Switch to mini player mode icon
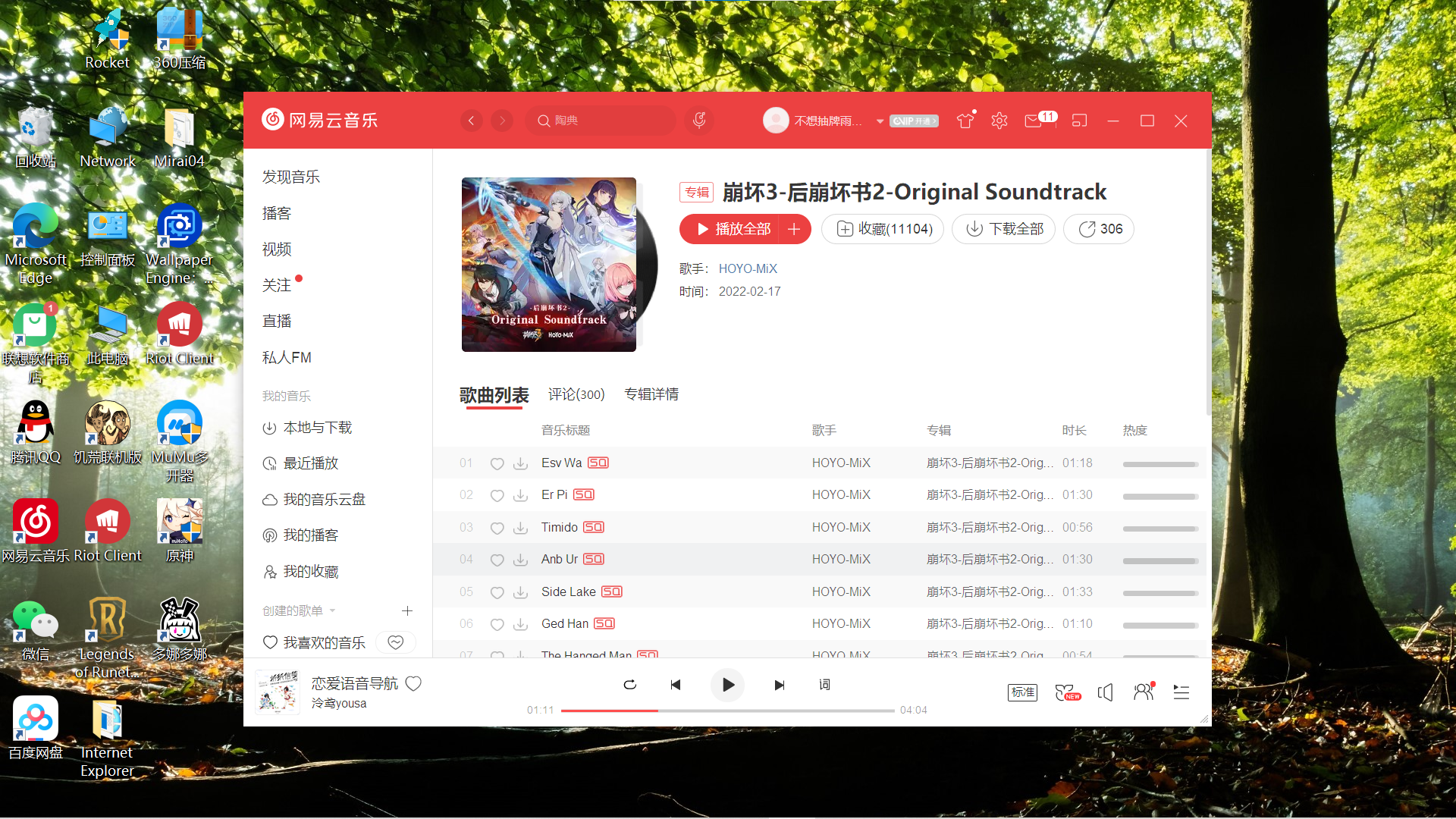Viewport: 1456px width, 819px height. [x=1079, y=121]
